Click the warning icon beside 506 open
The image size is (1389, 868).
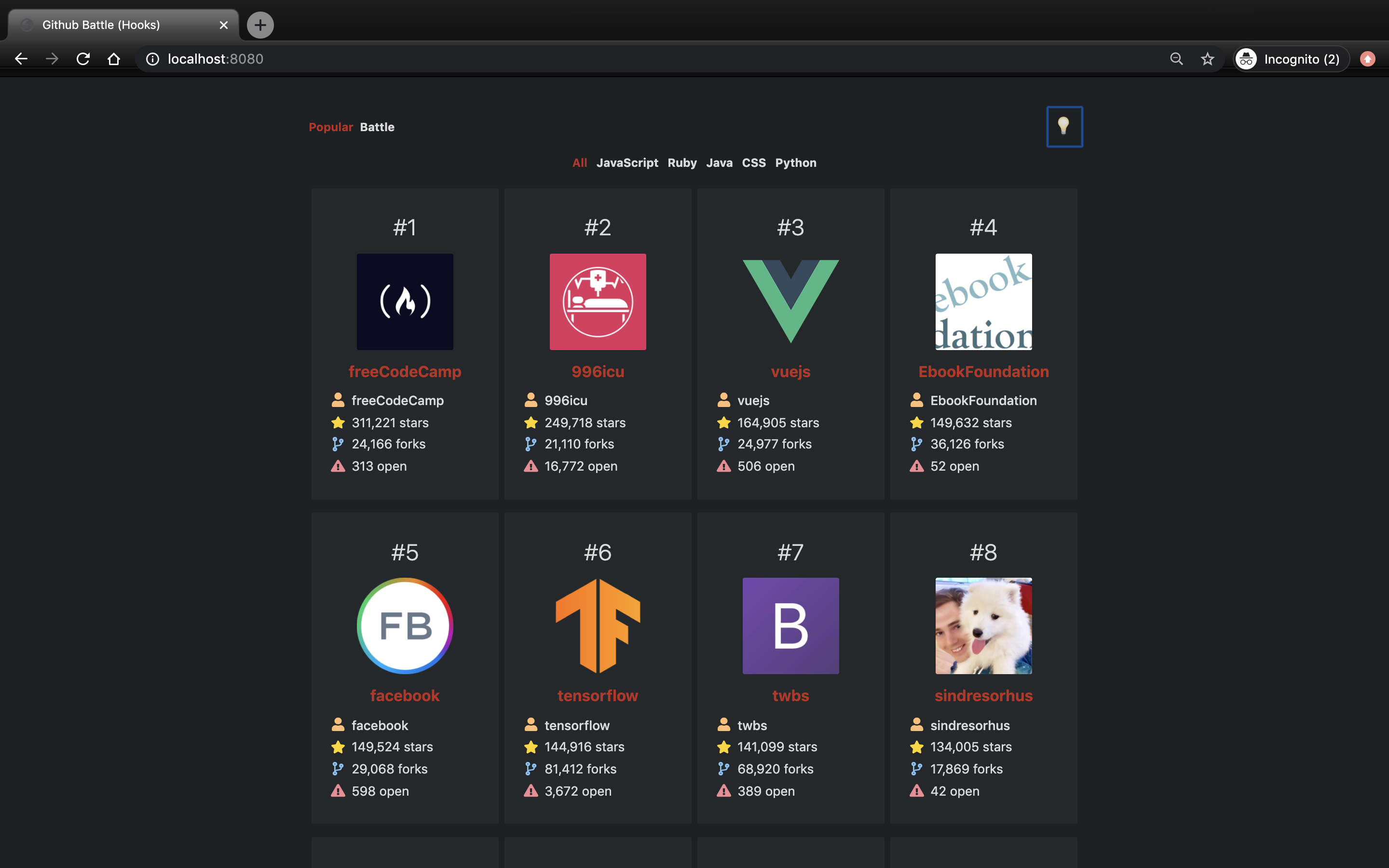pyautogui.click(x=724, y=466)
